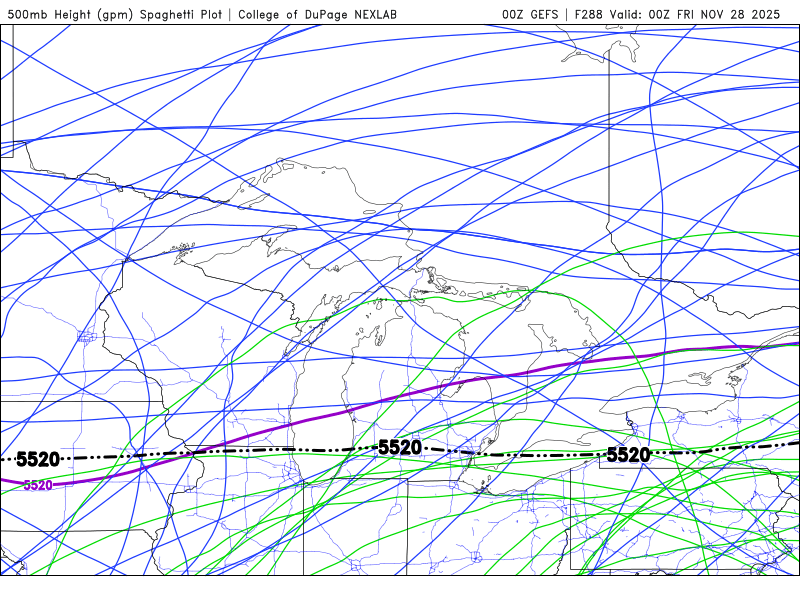Image resolution: width=800 pixels, height=600 pixels.
Task: Click the purple 5520 contour label
Action: point(38,485)
